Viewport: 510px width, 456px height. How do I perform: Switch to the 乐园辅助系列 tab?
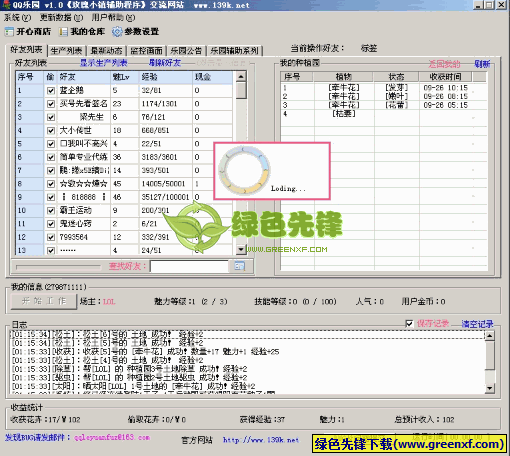pos(234,51)
